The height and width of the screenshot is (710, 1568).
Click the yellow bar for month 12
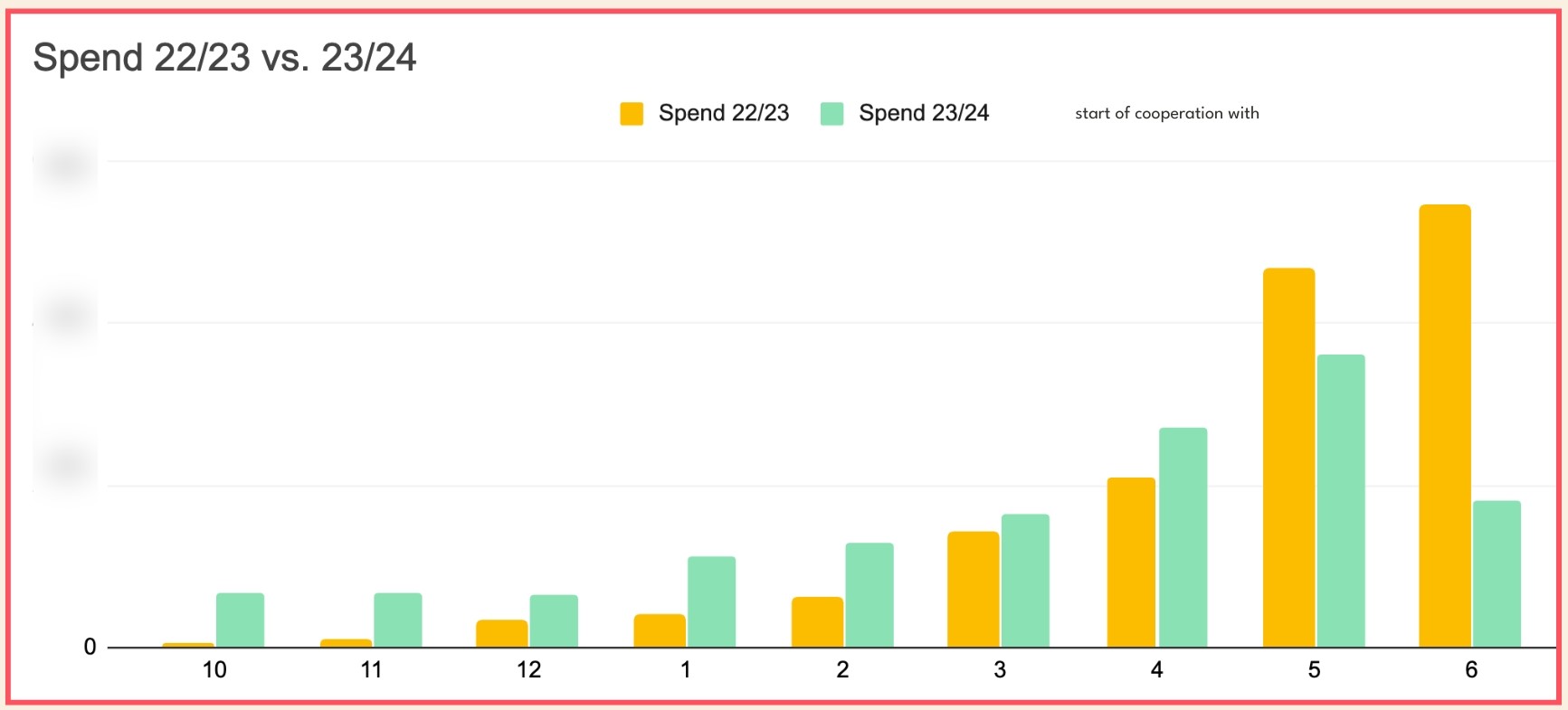tap(501, 633)
